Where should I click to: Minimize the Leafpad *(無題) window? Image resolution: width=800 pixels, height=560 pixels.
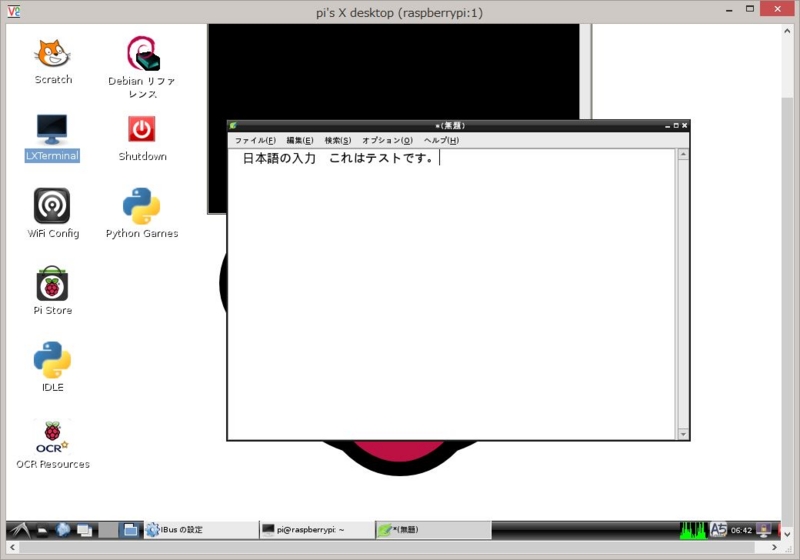point(667,126)
